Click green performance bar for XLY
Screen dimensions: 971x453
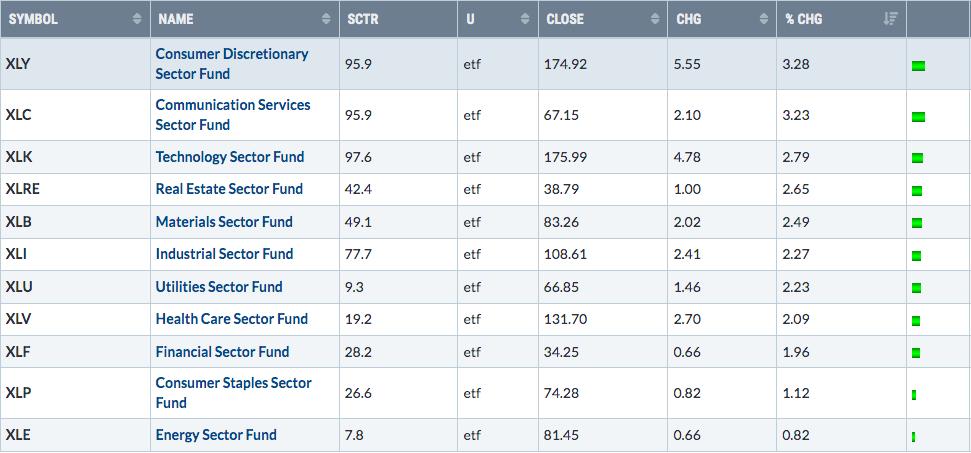[x=918, y=66]
